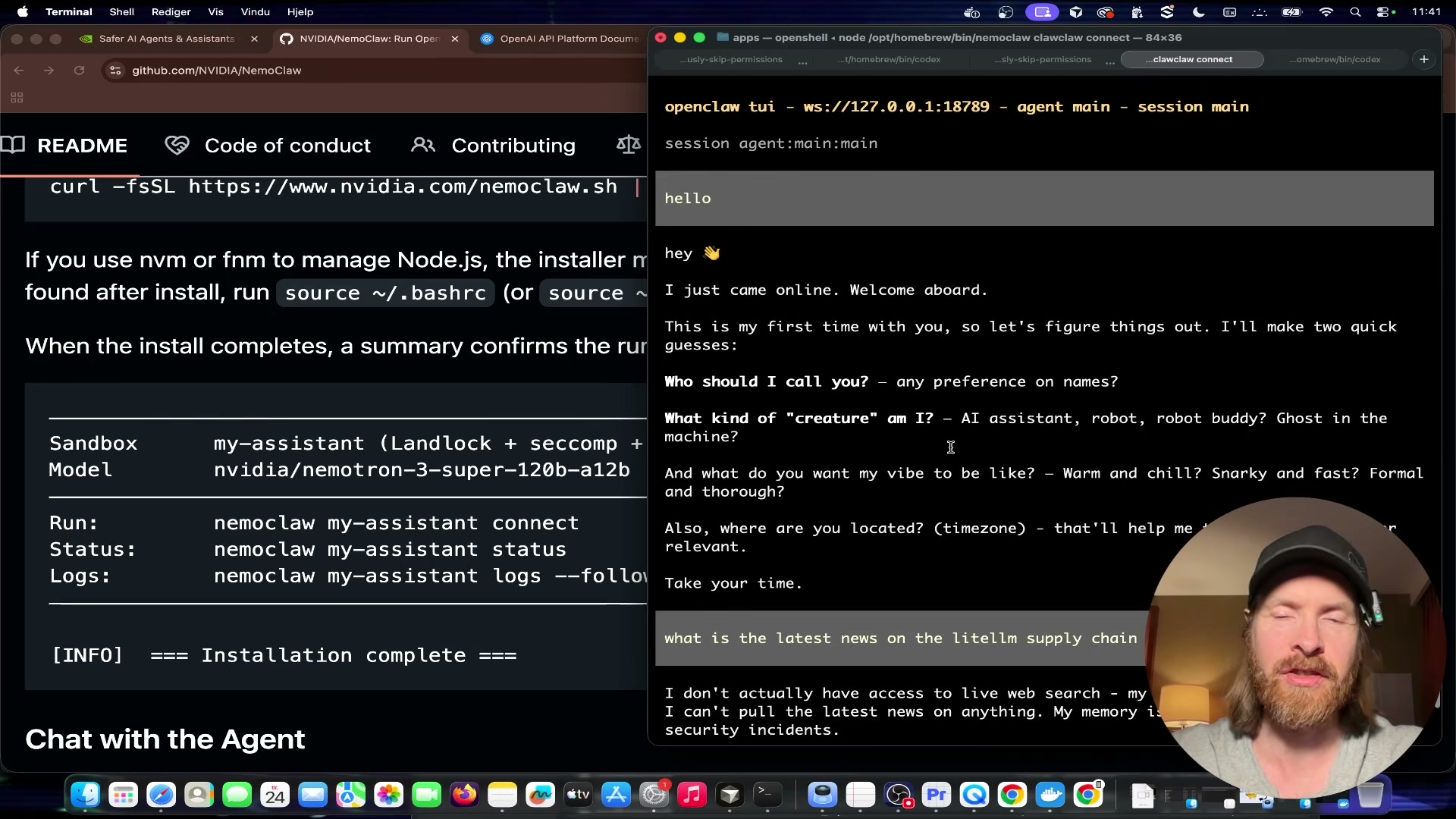Close the Safer AI Agents tab
Viewport: 1456px width, 819px height.
point(255,39)
